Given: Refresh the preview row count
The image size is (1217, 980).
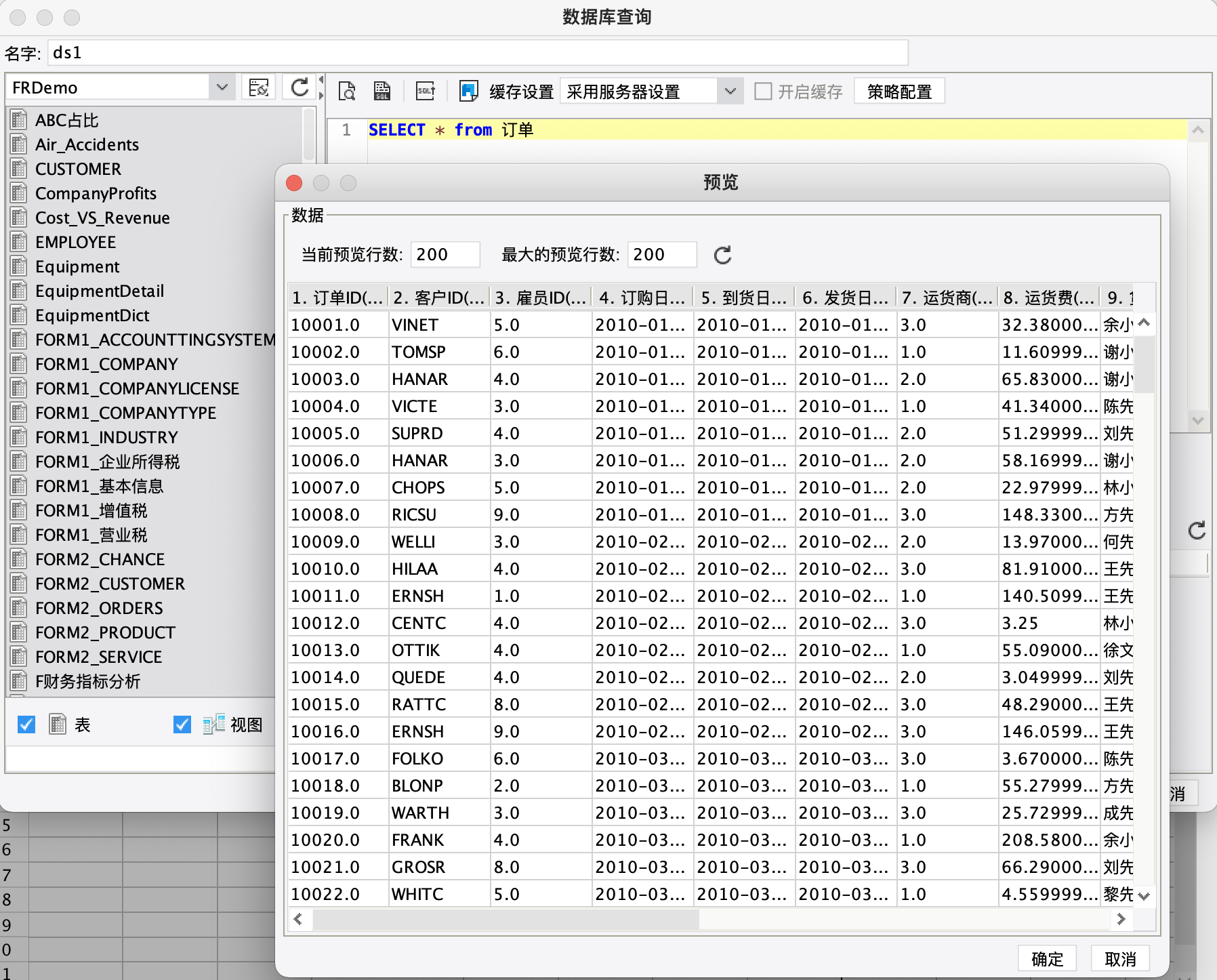Looking at the screenshot, I should 723,255.
